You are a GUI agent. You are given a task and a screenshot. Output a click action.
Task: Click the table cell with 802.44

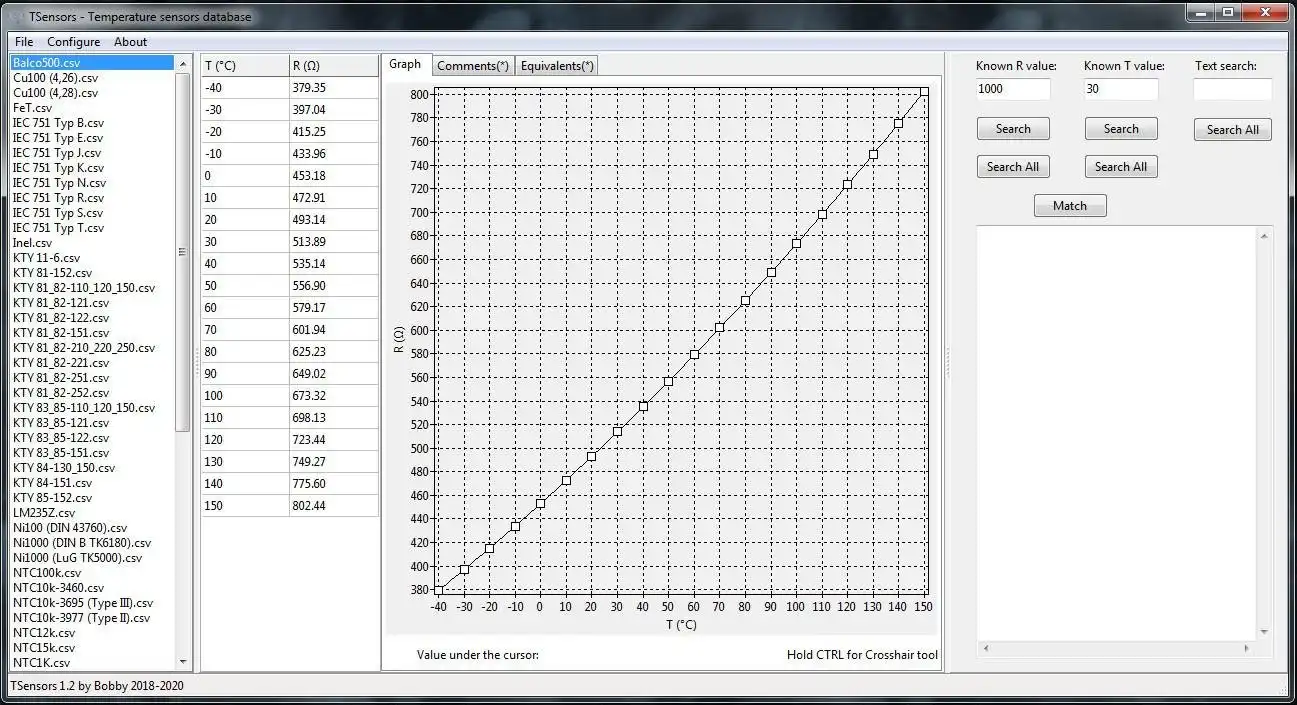(x=334, y=506)
